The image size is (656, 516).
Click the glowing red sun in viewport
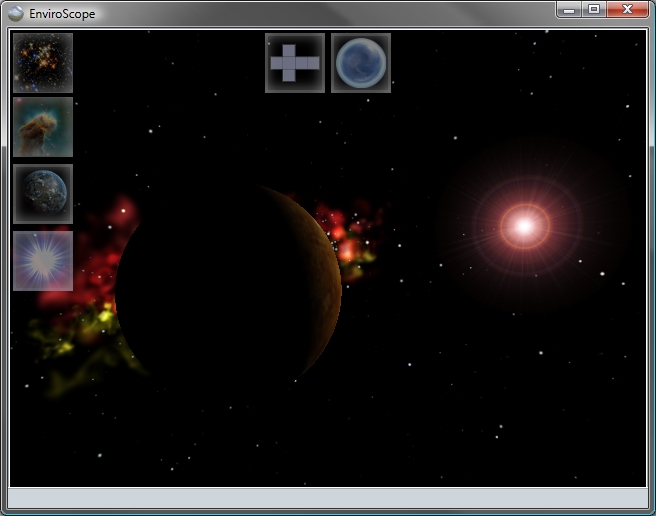(525, 226)
